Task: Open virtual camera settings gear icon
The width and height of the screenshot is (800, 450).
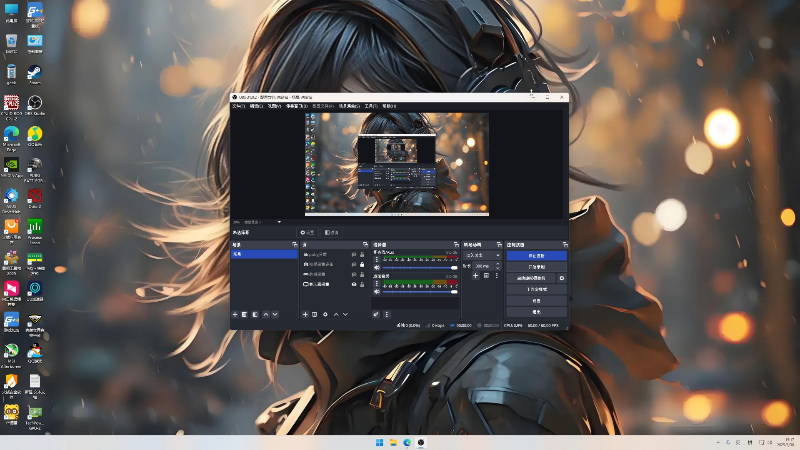Action: tap(562, 278)
